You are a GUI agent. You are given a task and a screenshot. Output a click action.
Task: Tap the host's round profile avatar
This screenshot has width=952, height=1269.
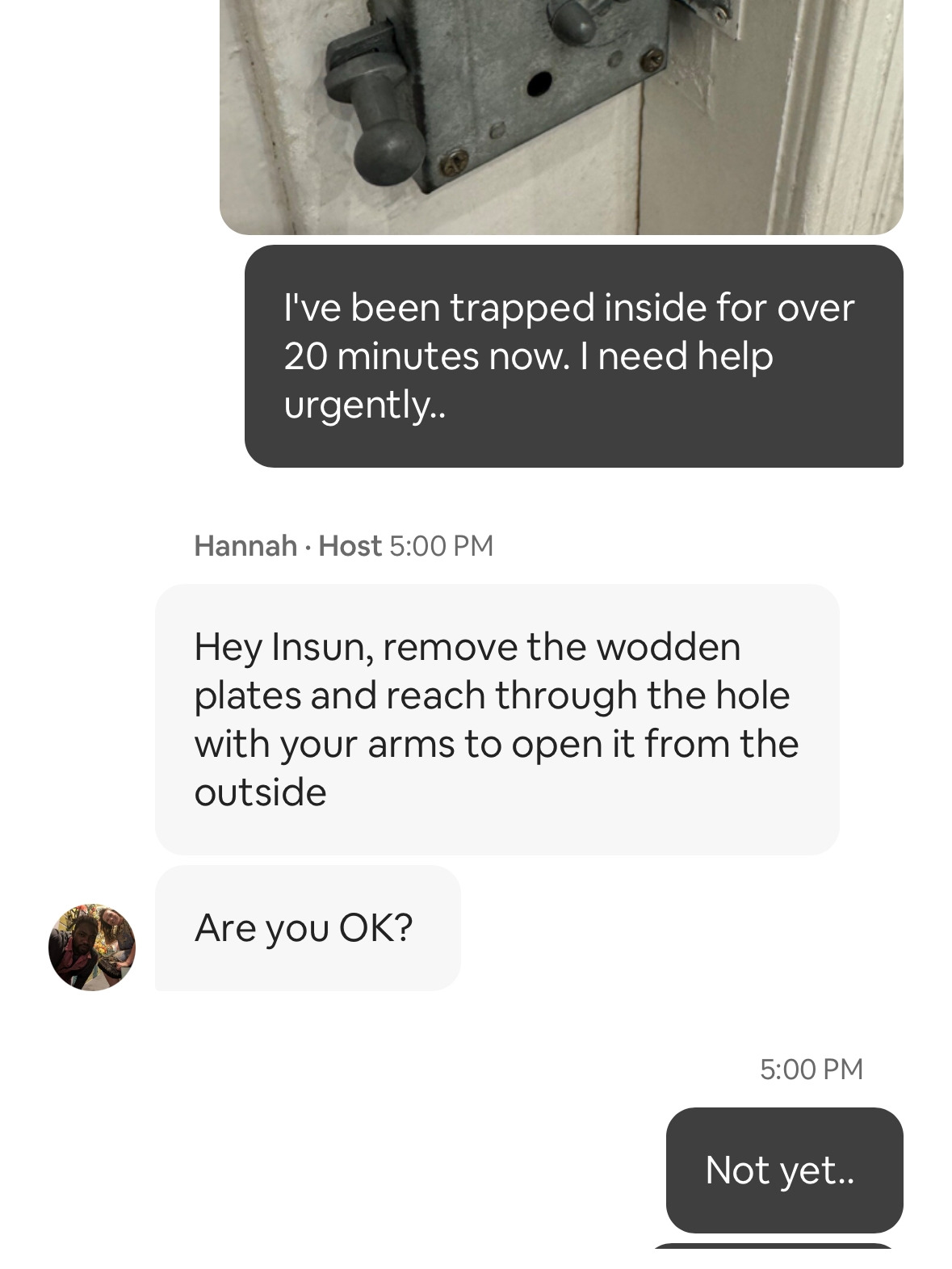92,947
